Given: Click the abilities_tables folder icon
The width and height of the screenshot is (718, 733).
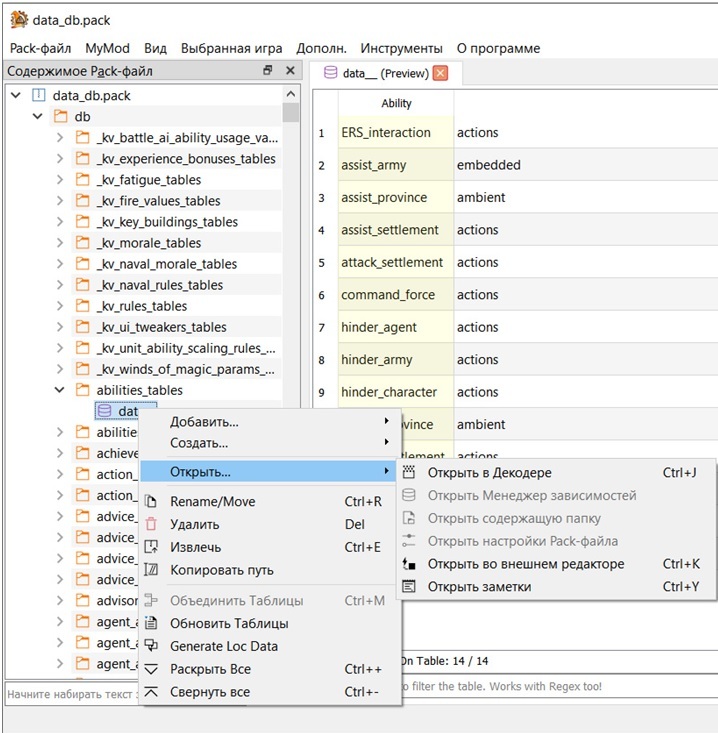Looking at the screenshot, I should [82, 390].
